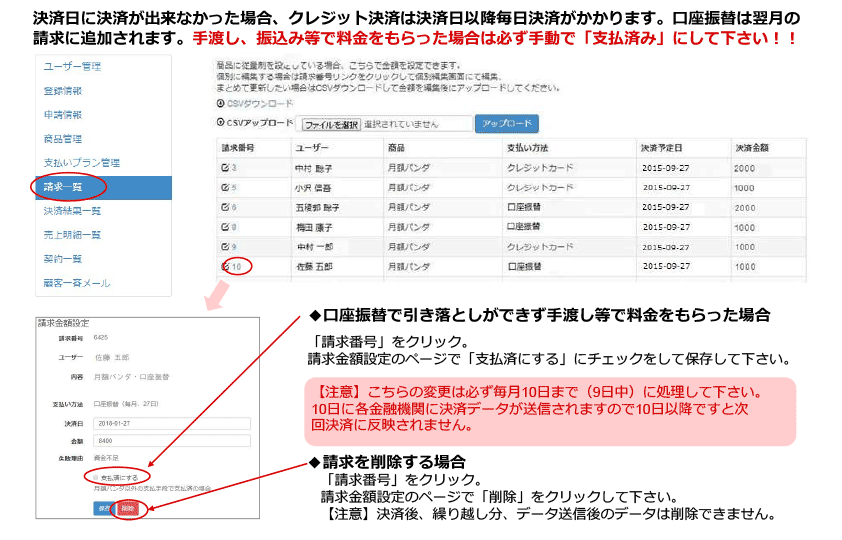Click 口座振替 in 五稜郭 聡子's row

524,207
